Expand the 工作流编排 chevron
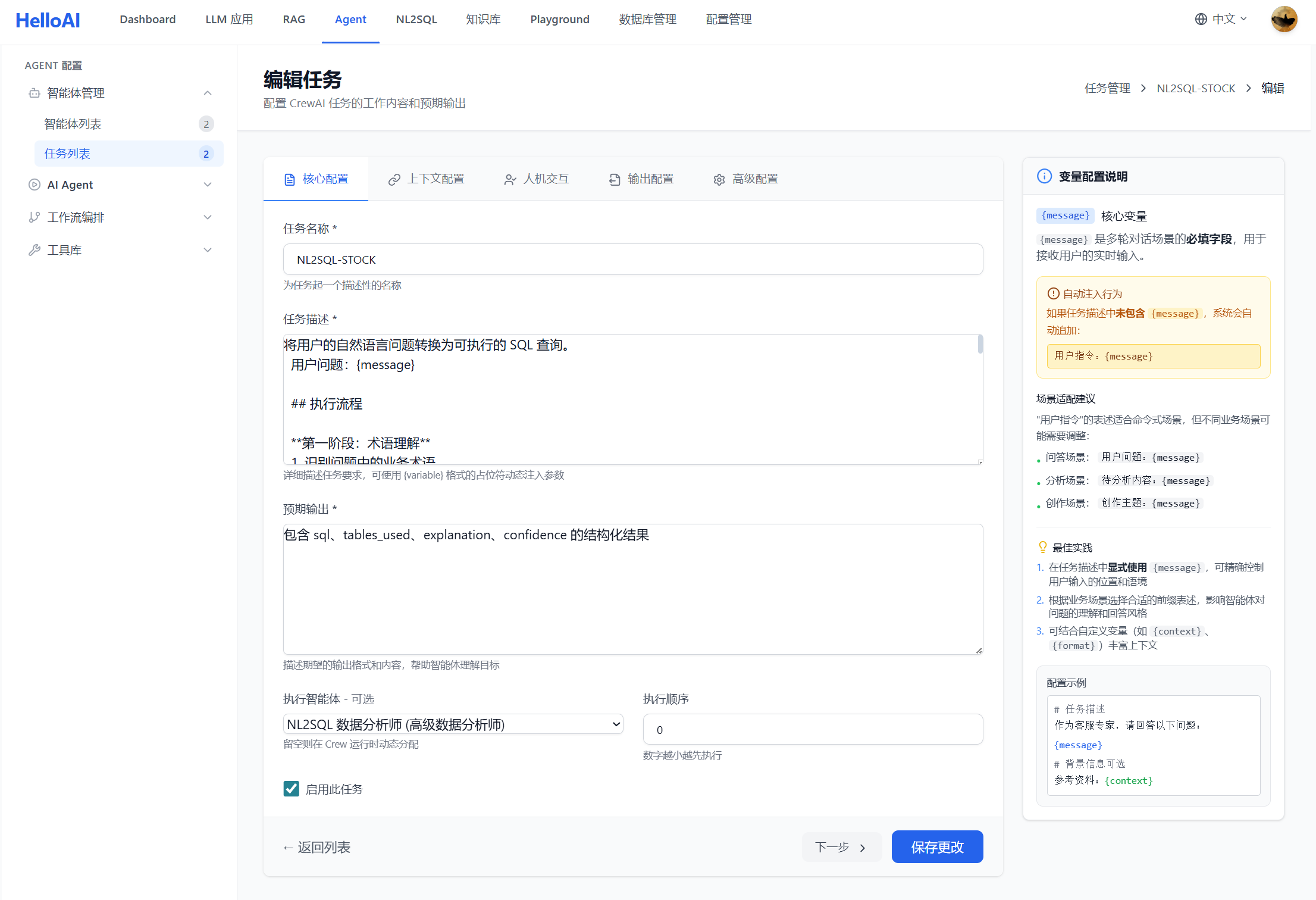This screenshot has height=900, width=1316. click(x=208, y=217)
